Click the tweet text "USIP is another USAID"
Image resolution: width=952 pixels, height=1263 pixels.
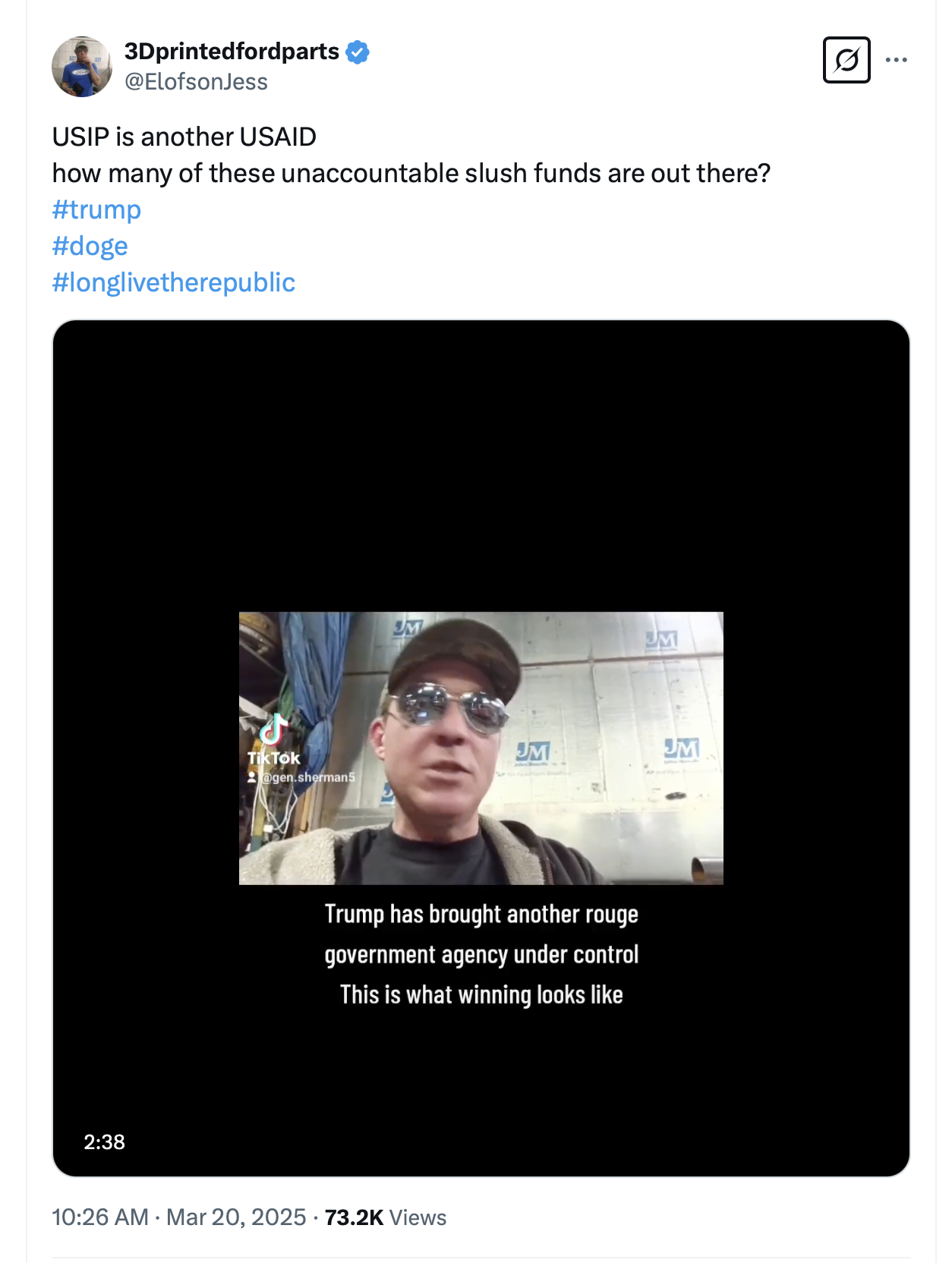pyautogui.click(x=184, y=137)
